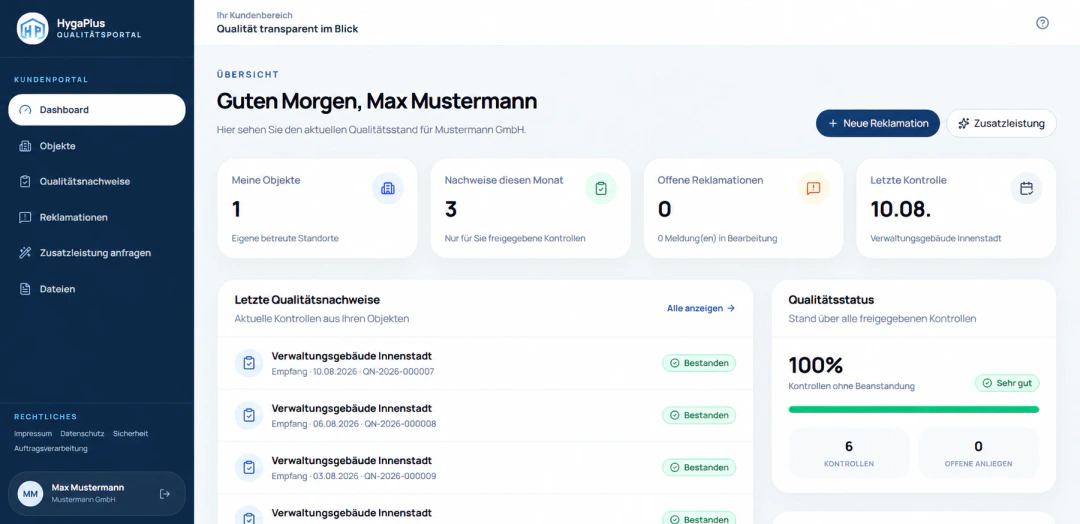Click the text Empfang · 03.08.2026 · QN-2026-000009
The width and height of the screenshot is (1080, 524).
coord(353,476)
